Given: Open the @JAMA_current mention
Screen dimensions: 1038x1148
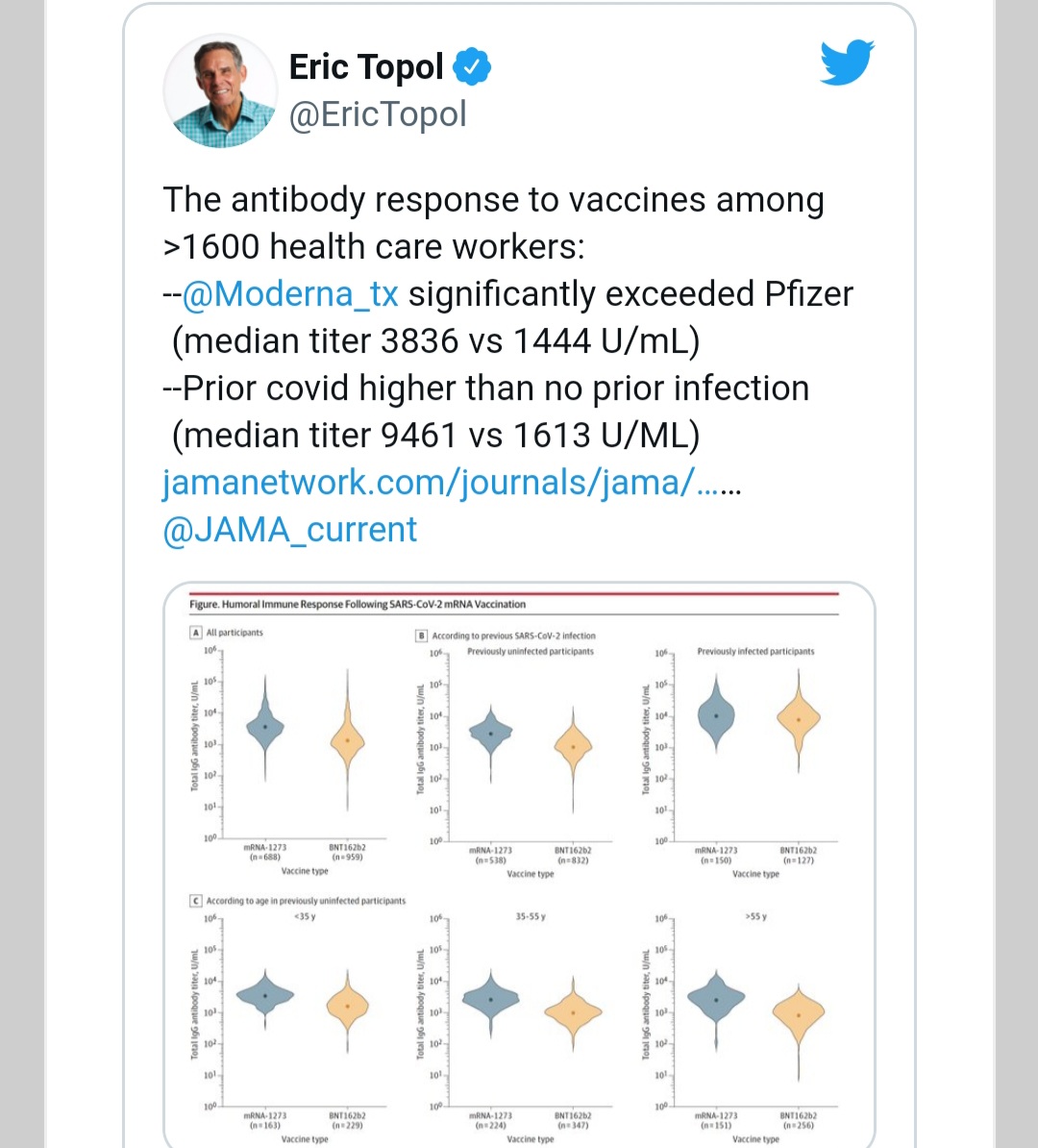Looking at the screenshot, I should (x=290, y=530).
